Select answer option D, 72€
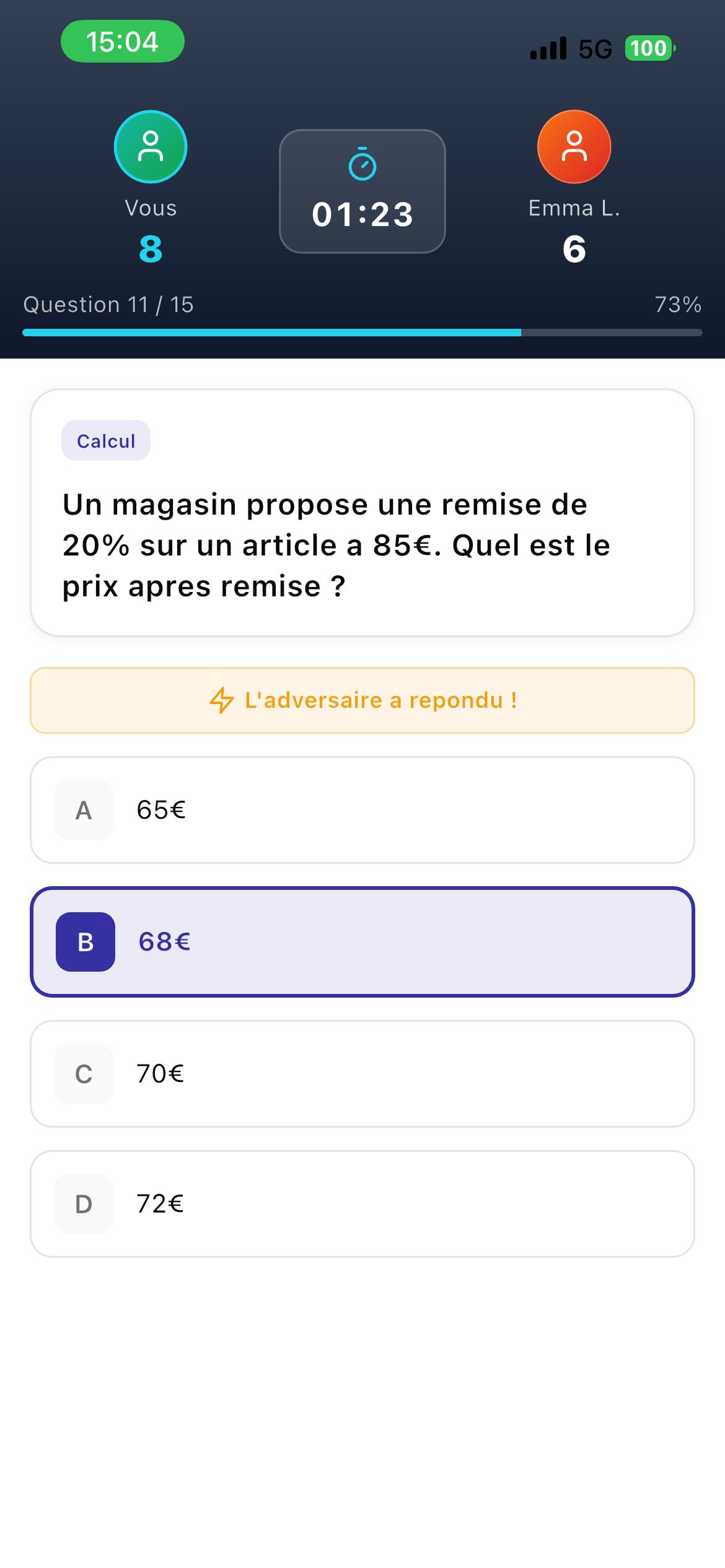725x1568 pixels. pos(362,1203)
